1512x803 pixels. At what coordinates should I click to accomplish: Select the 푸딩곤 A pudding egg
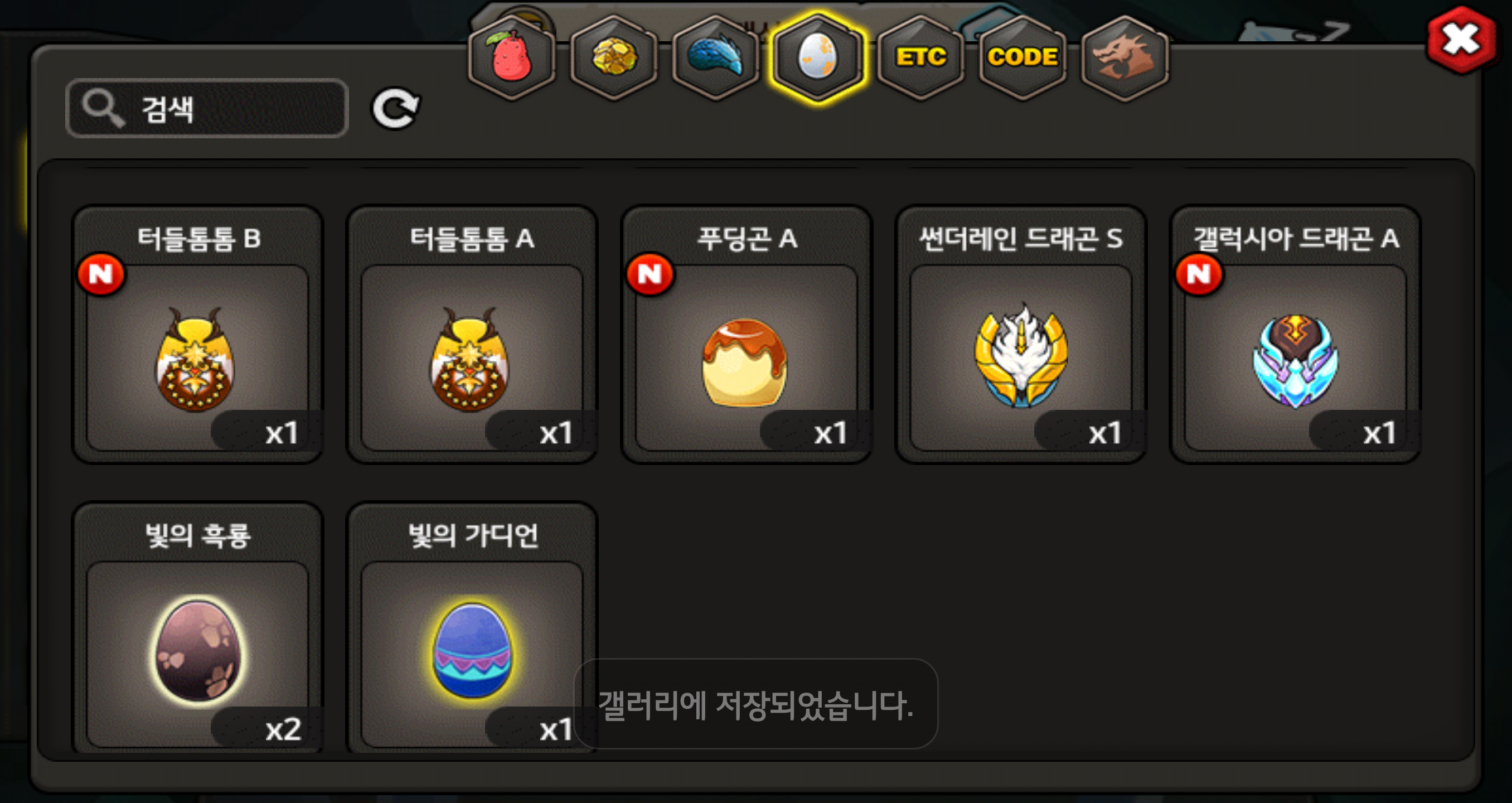[x=746, y=334]
